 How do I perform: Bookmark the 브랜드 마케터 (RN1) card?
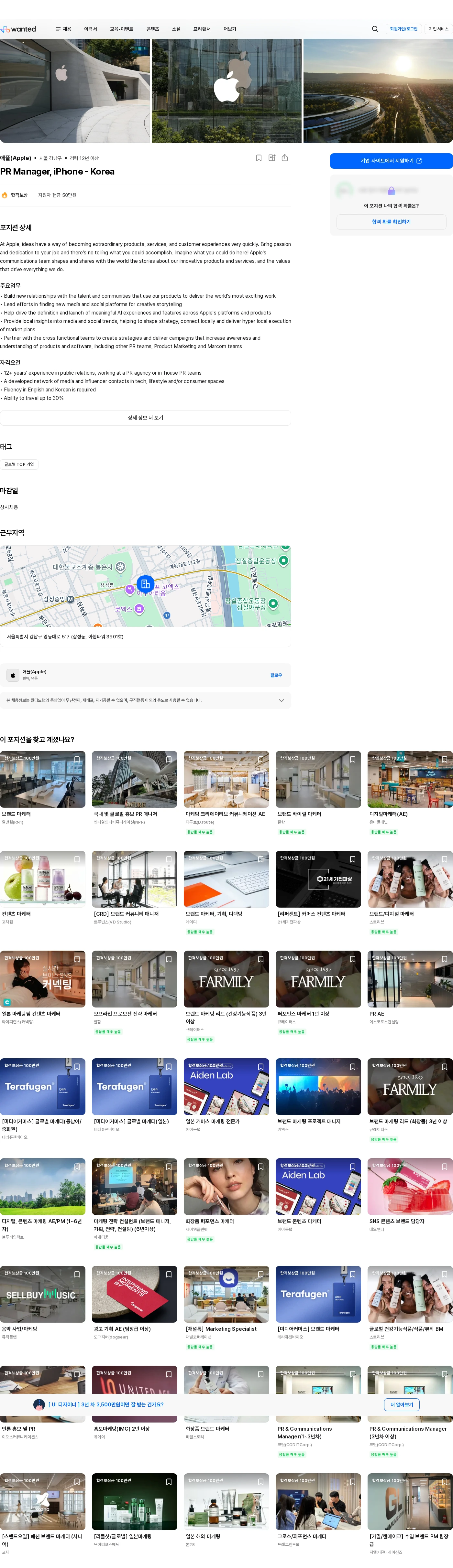tap(77, 759)
